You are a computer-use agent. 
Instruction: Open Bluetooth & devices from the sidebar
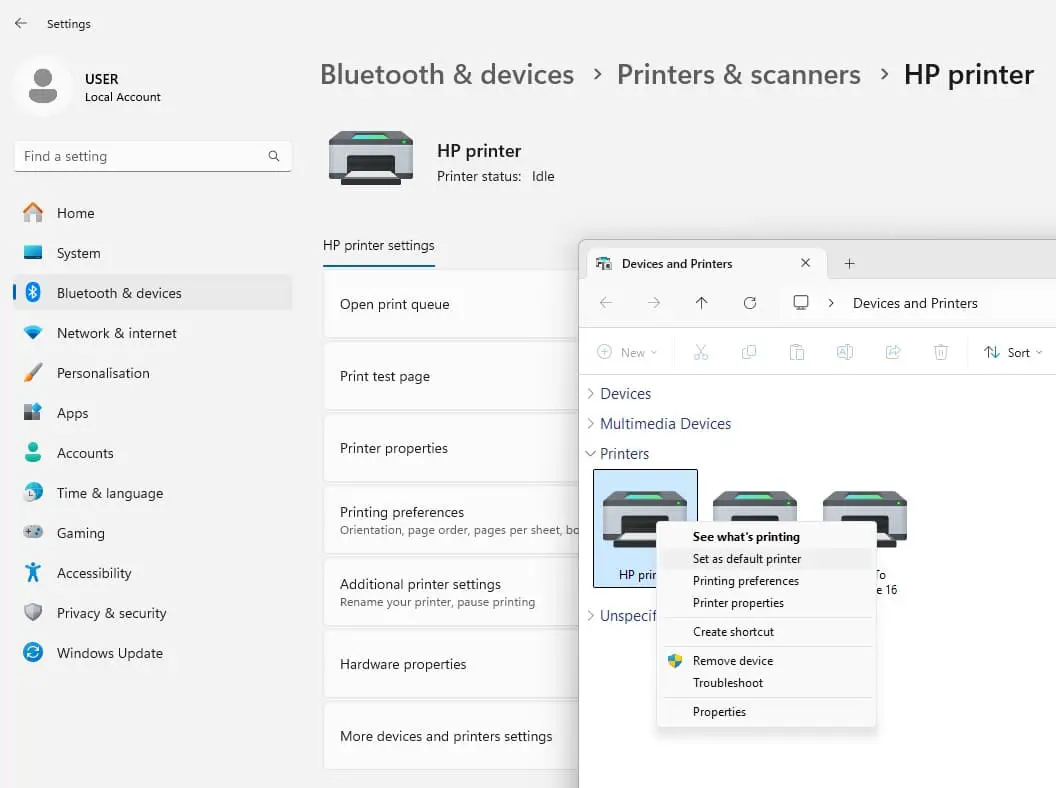(117, 293)
